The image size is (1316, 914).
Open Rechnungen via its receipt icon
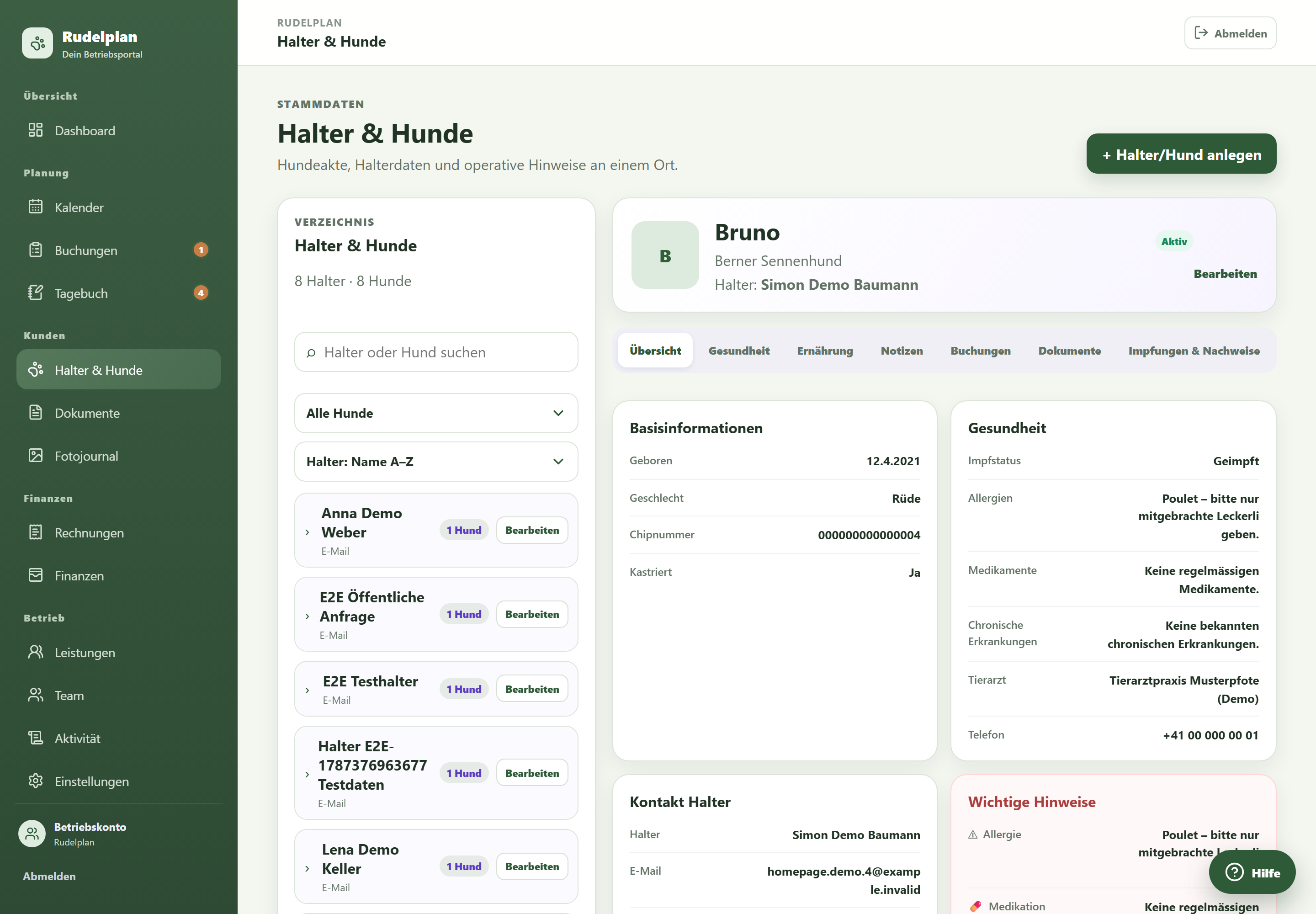[36, 532]
